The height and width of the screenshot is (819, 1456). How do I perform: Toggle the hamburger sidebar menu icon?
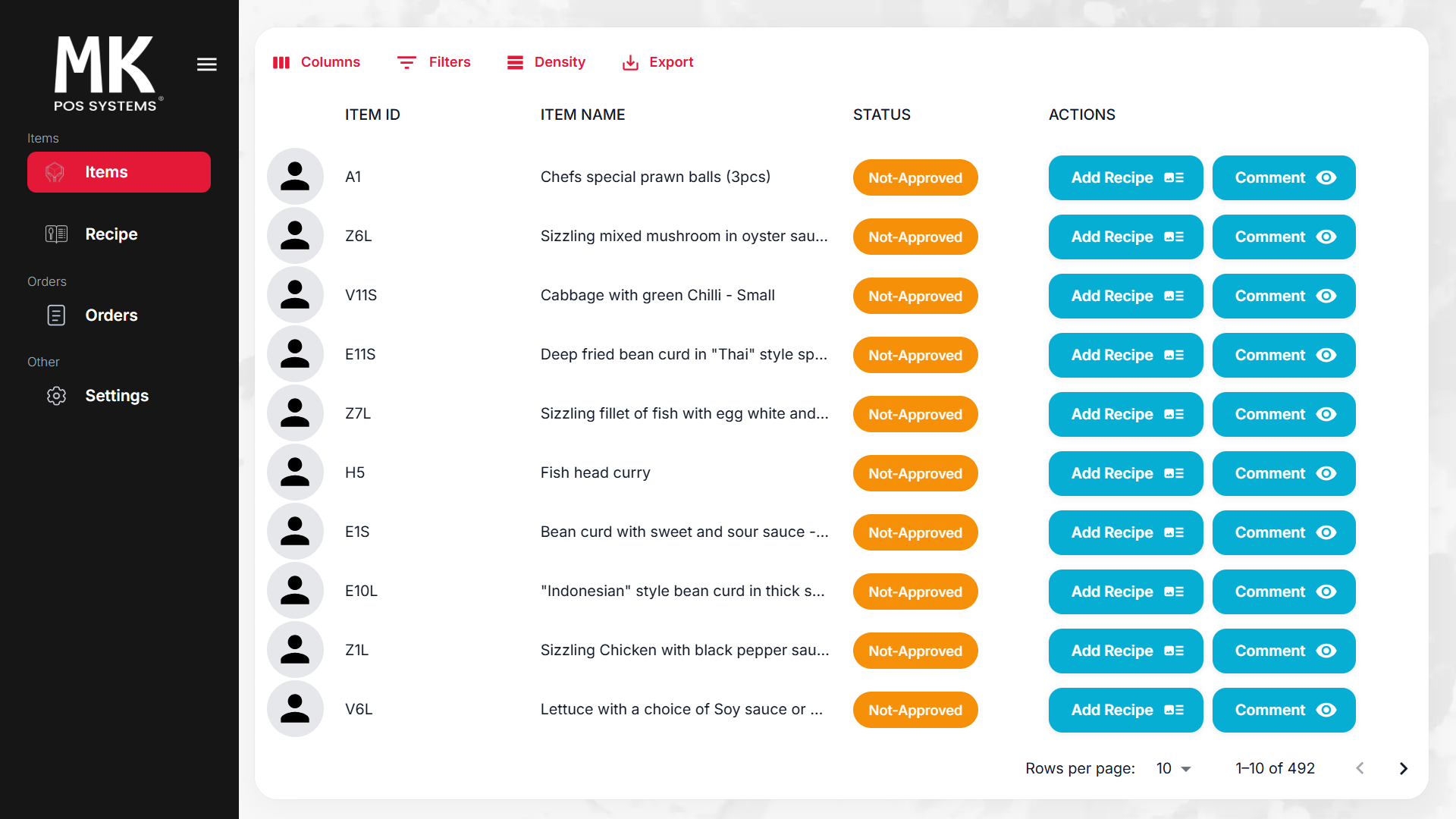[207, 64]
